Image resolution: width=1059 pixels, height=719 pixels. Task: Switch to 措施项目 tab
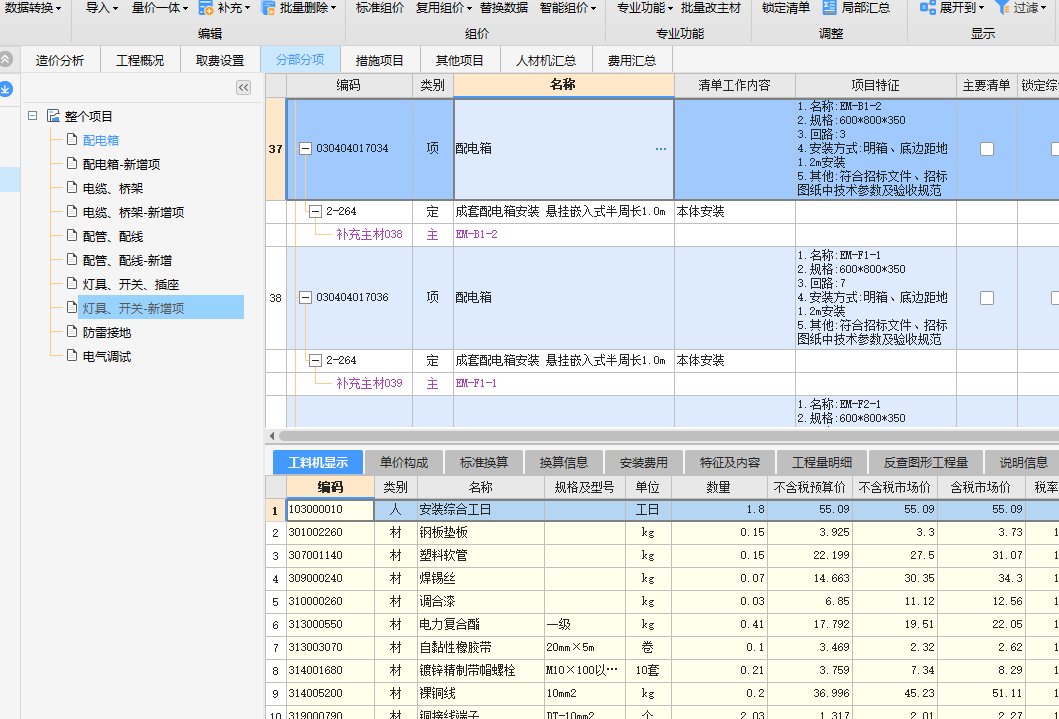point(380,60)
